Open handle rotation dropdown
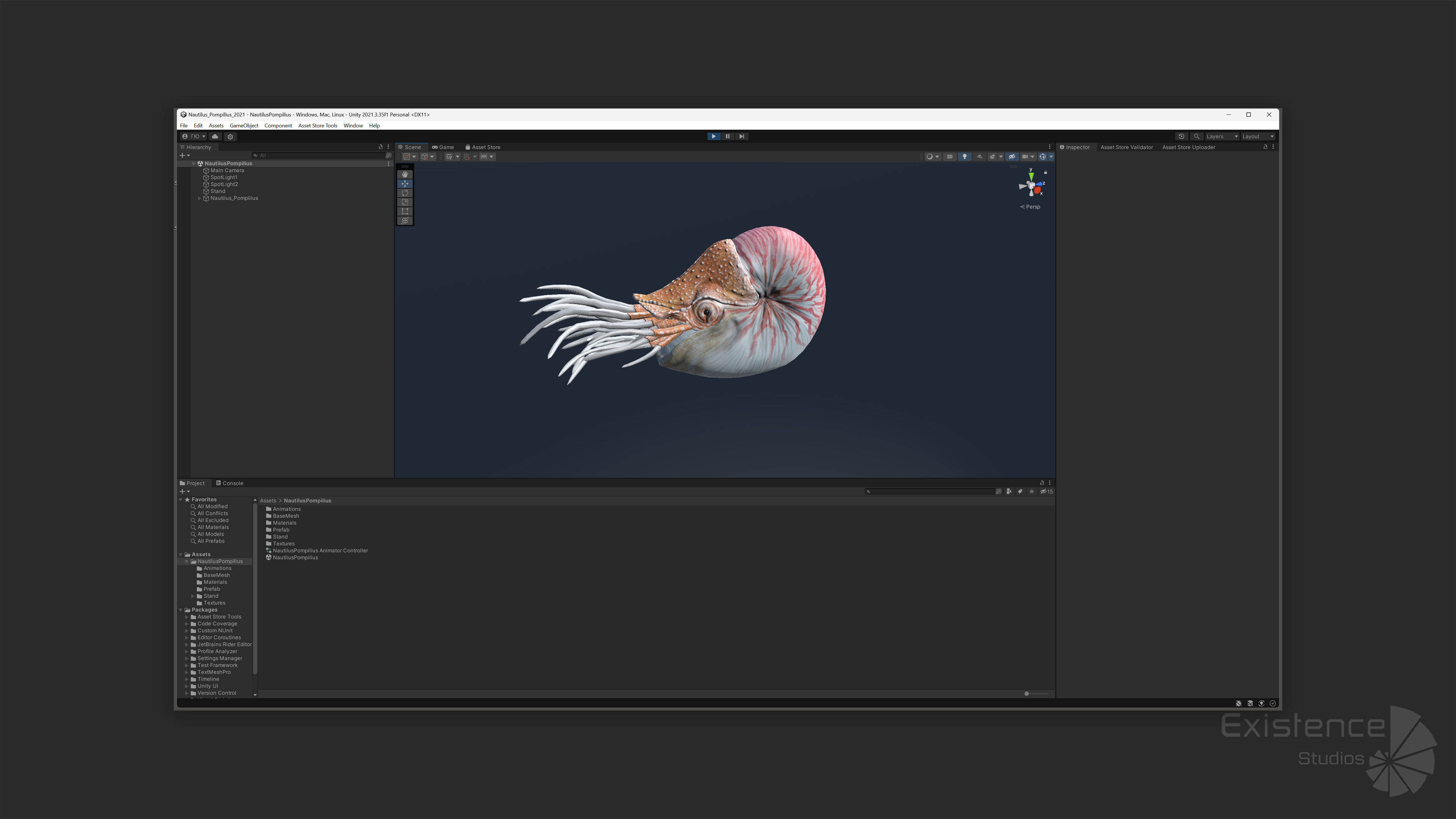1456x819 pixels. click(428, 157)
